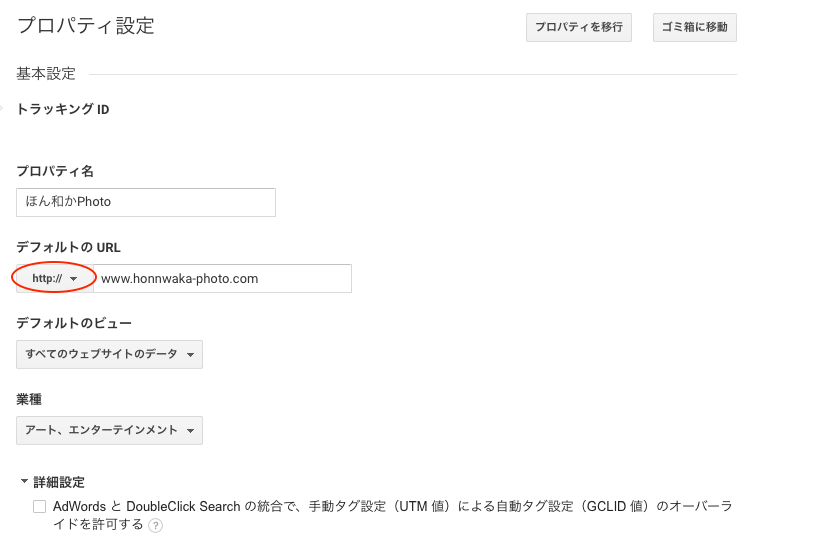This screenshot has height=552, width=830.
Task: Select the 基本設定 section heading
Action: tap(46, 74)
